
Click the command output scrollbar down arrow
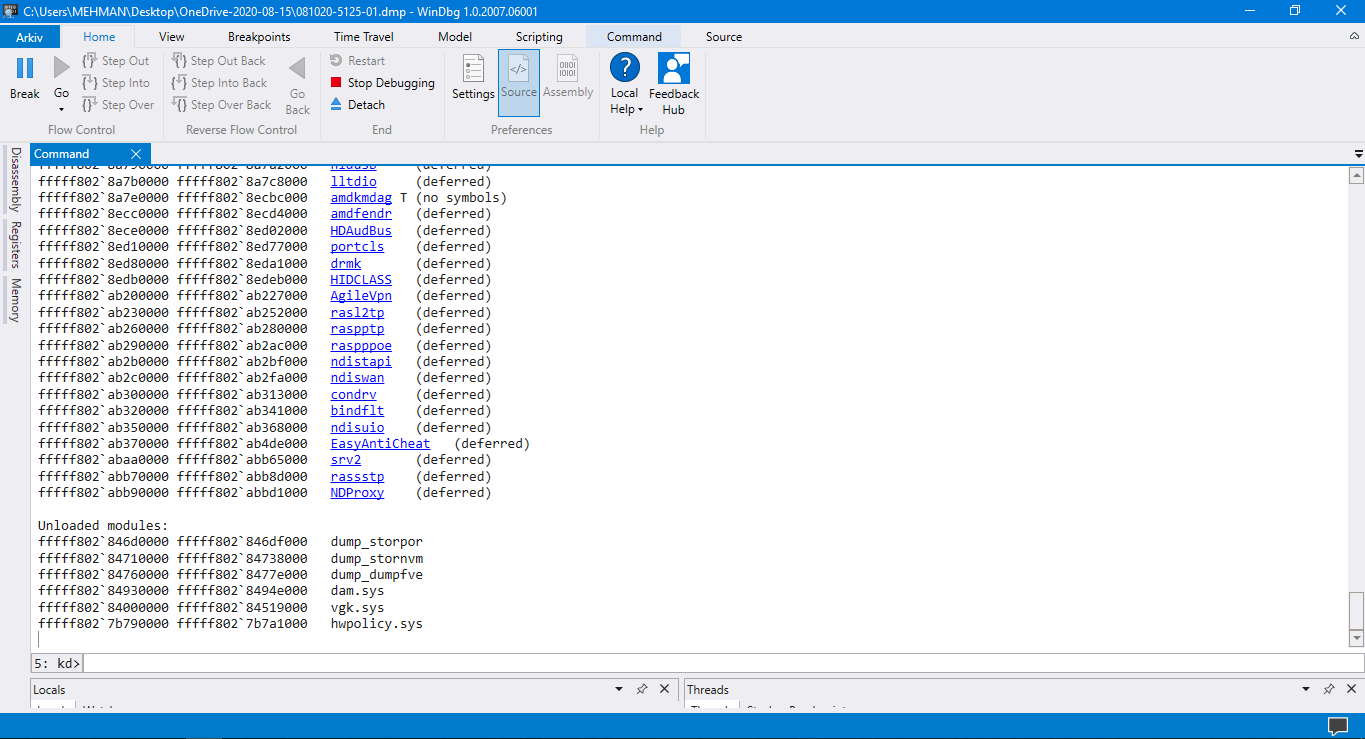tap(1356, 638)
